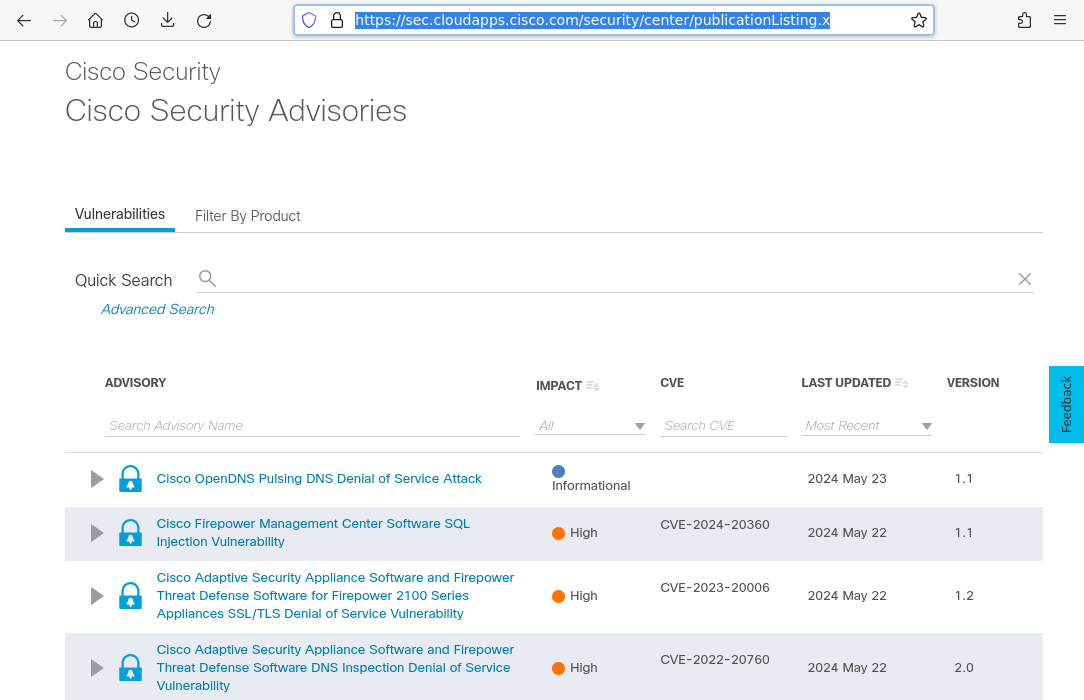Sort advisories by Impact column icon
This screenshot has width=1084, height=700.
point(593,386)
